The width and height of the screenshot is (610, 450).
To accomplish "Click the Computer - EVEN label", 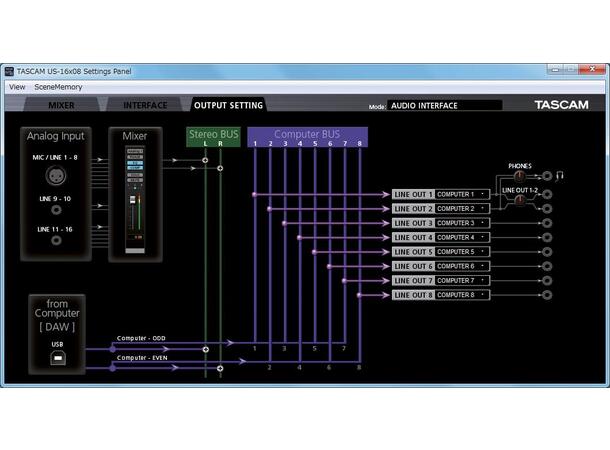I will coord(142,358).
